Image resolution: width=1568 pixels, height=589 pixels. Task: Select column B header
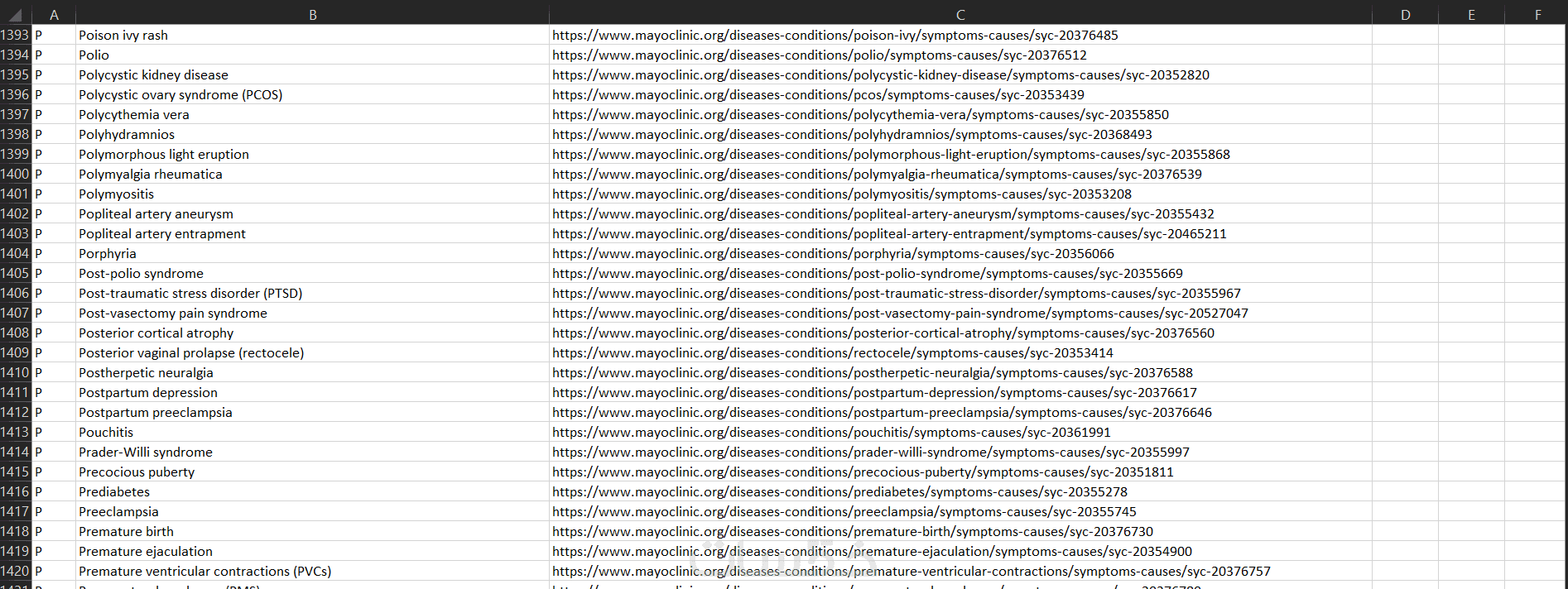coord(313,15)
